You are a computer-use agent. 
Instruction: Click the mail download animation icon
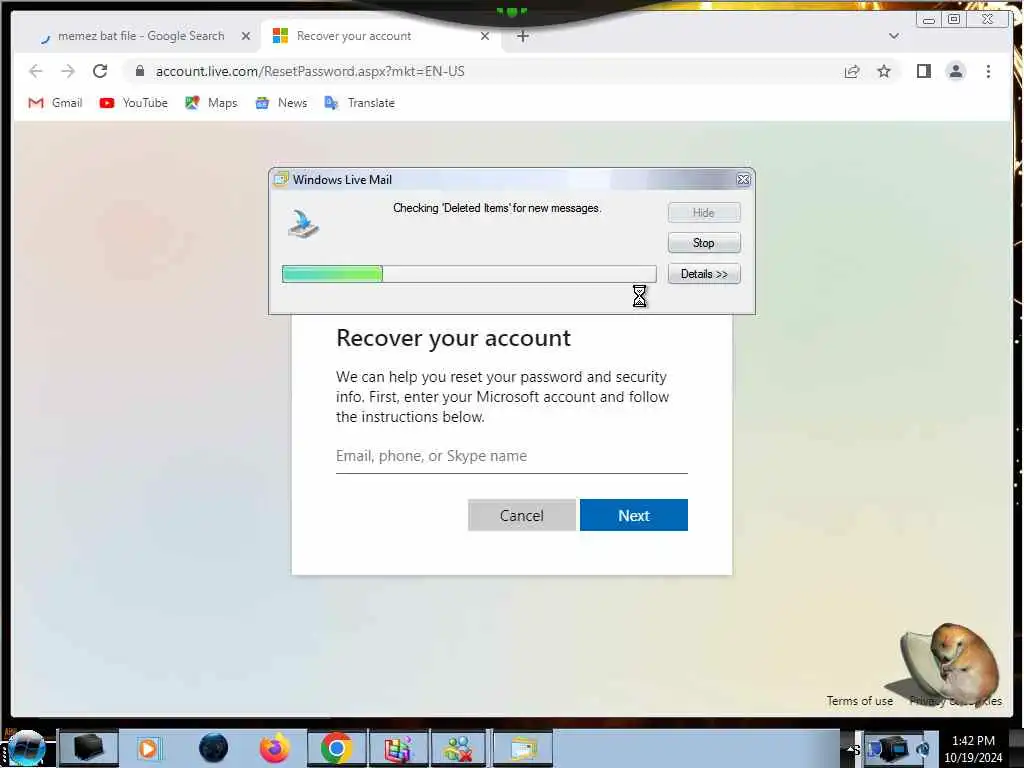point(304,224)
